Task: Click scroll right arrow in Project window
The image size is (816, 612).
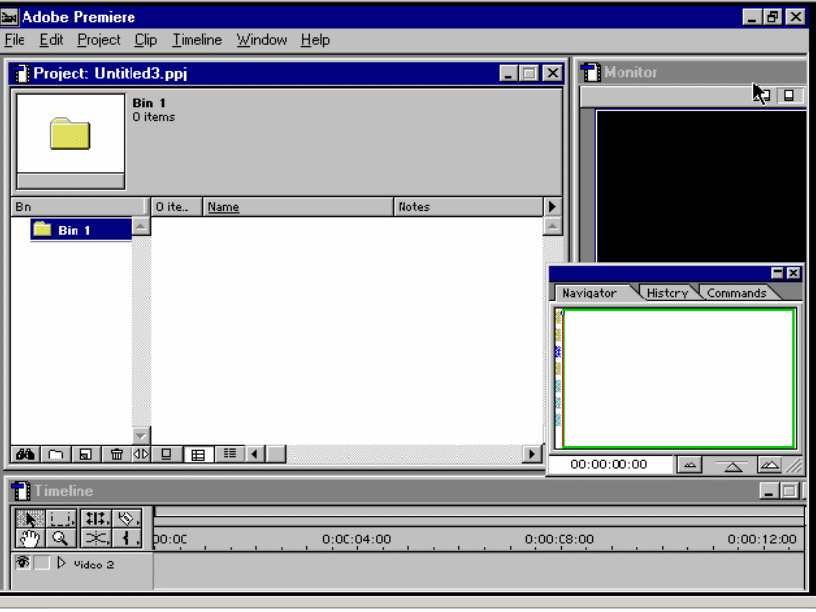Action: pos(531,454)
